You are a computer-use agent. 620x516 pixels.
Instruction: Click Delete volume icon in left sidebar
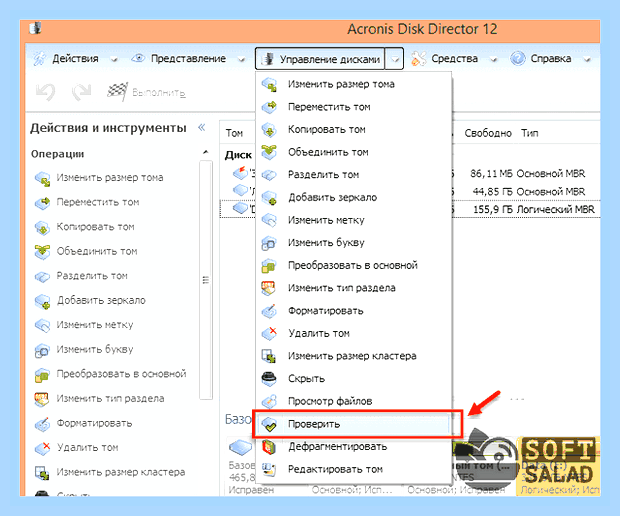(42, 448)
